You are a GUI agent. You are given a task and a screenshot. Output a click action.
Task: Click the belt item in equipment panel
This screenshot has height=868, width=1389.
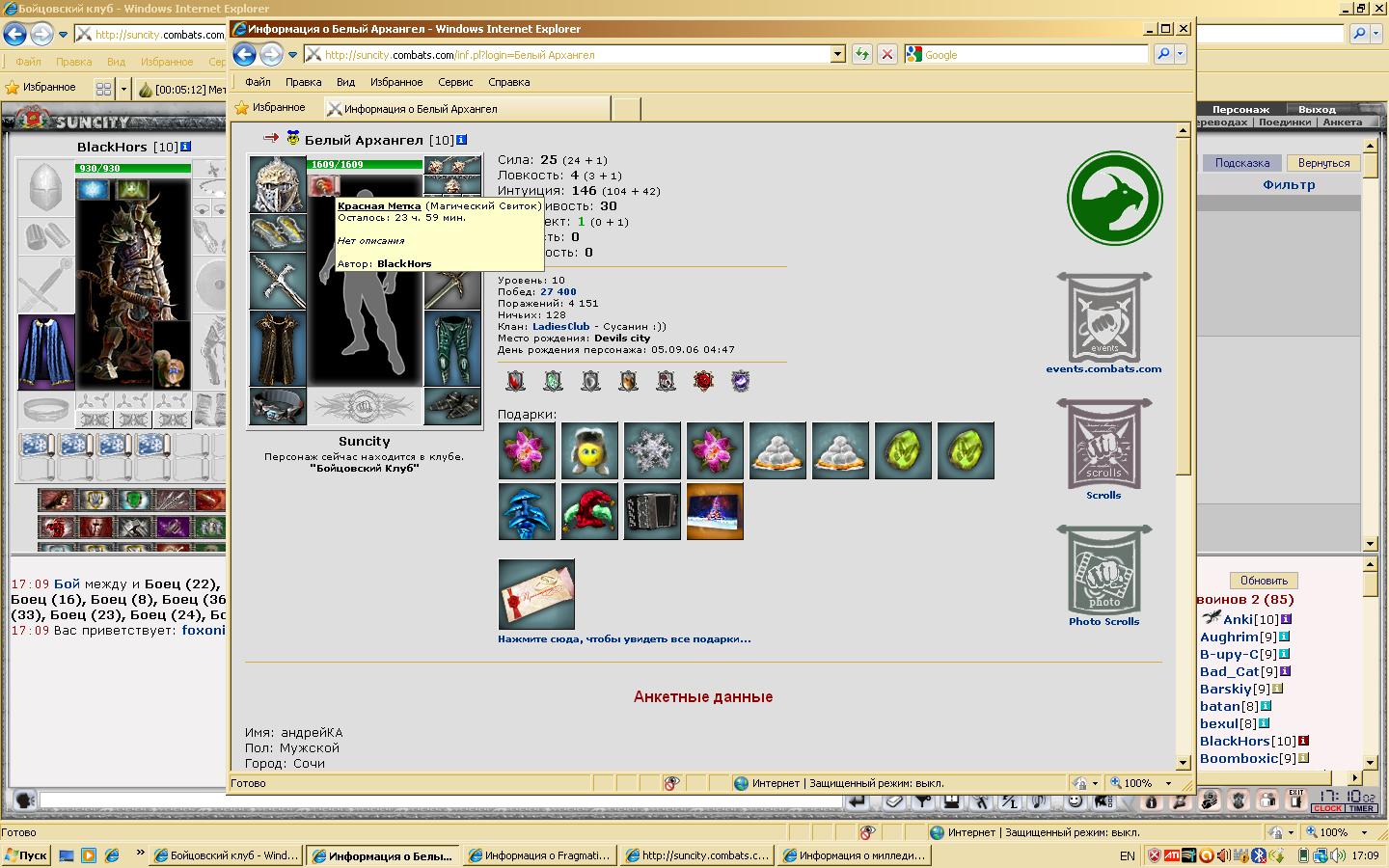tap(278, 406)
